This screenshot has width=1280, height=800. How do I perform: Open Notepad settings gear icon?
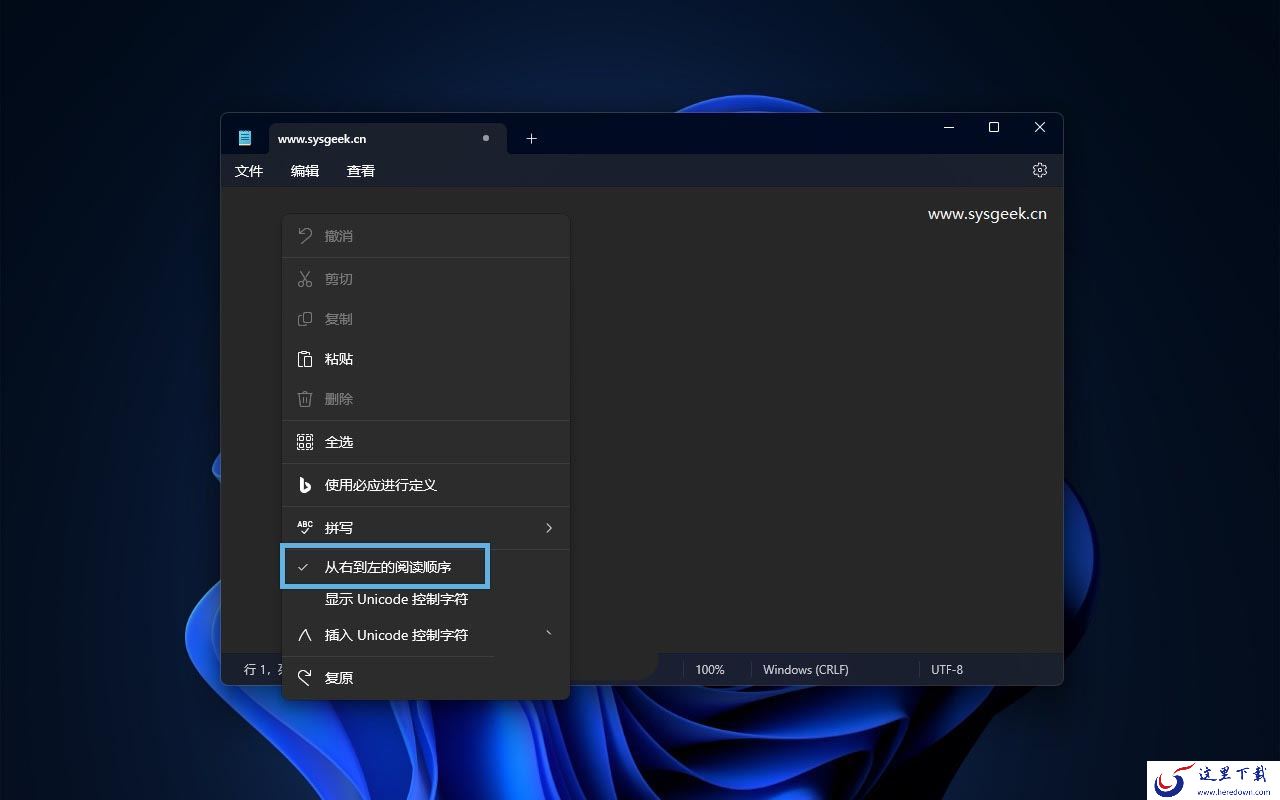(x=1040, y=170)
